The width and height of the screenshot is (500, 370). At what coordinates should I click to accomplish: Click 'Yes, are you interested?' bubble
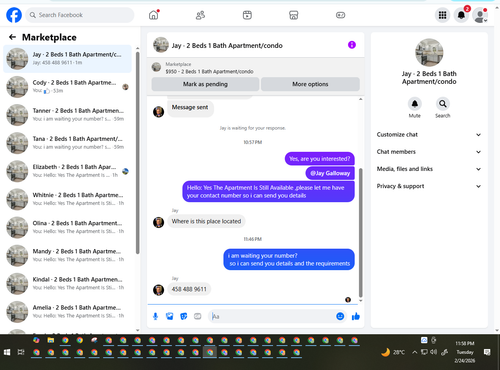pyautogui.click(x=320, y=159)
